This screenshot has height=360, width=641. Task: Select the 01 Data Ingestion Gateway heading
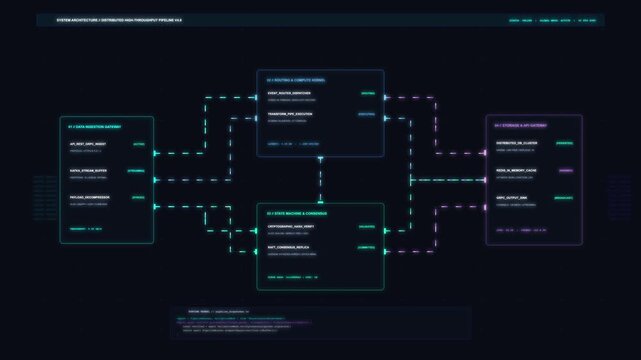(94, 127)
